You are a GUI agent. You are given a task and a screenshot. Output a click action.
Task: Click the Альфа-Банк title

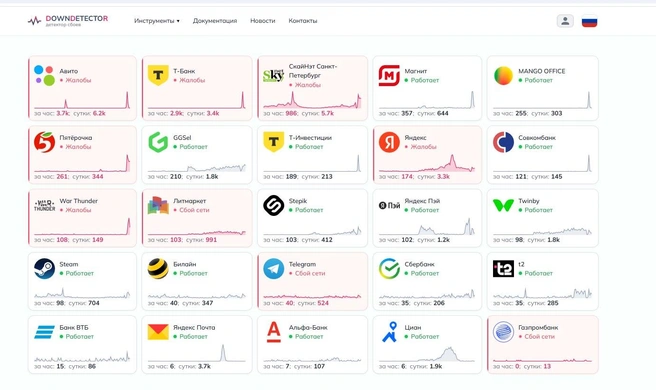tap(308, 328)
